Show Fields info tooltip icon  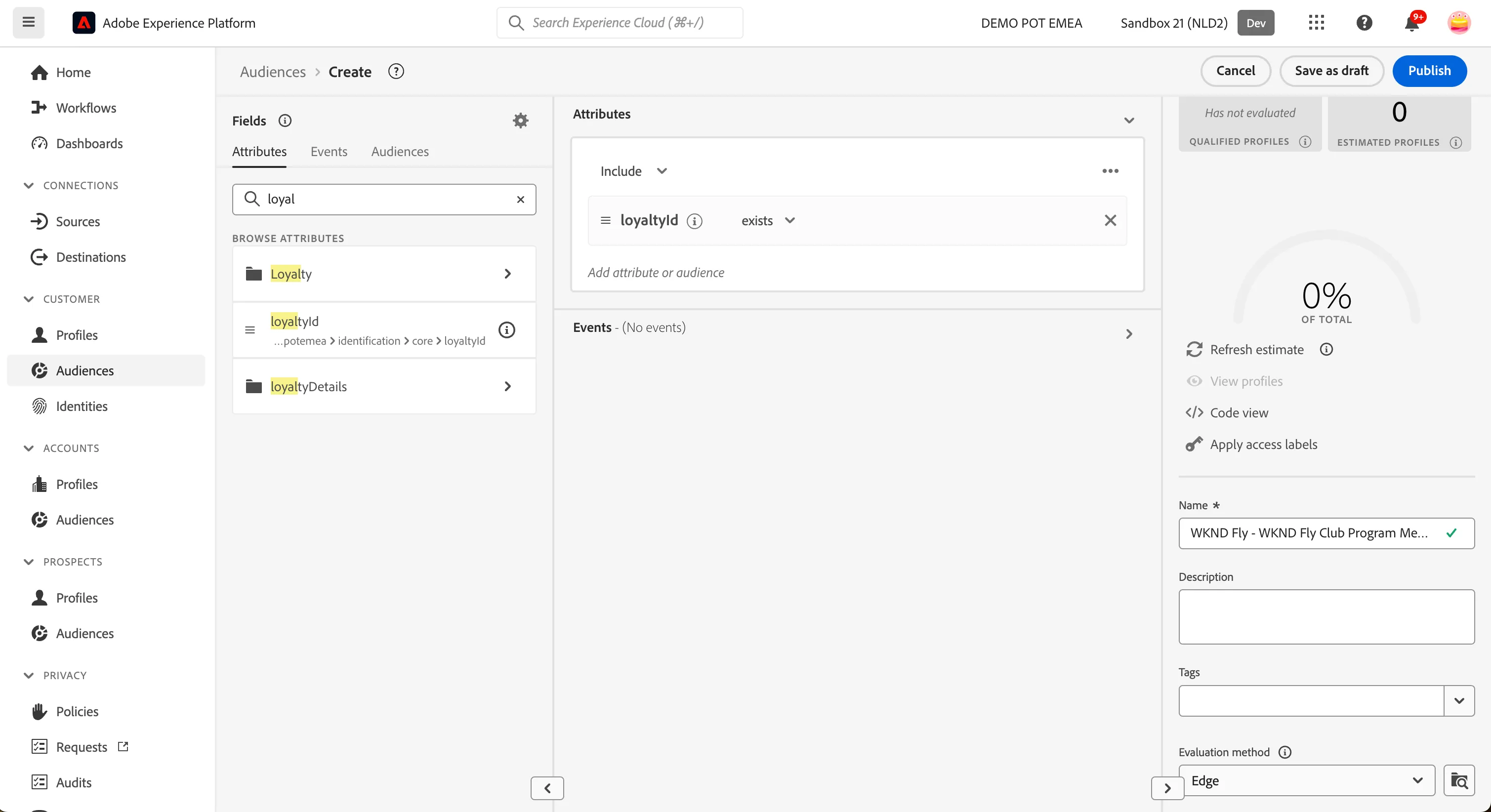tap(285, 121)
